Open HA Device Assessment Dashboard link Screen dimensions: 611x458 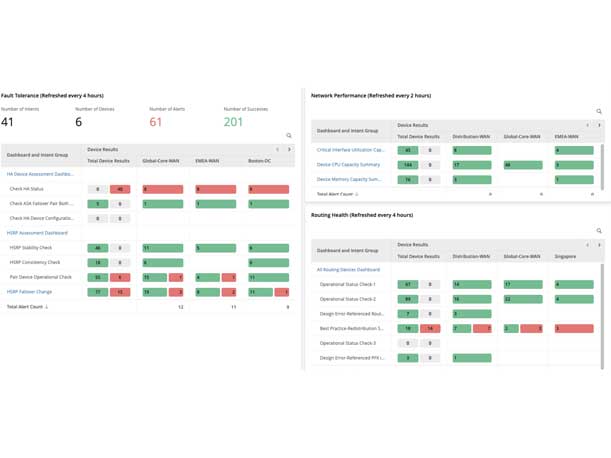coord(40,174)
